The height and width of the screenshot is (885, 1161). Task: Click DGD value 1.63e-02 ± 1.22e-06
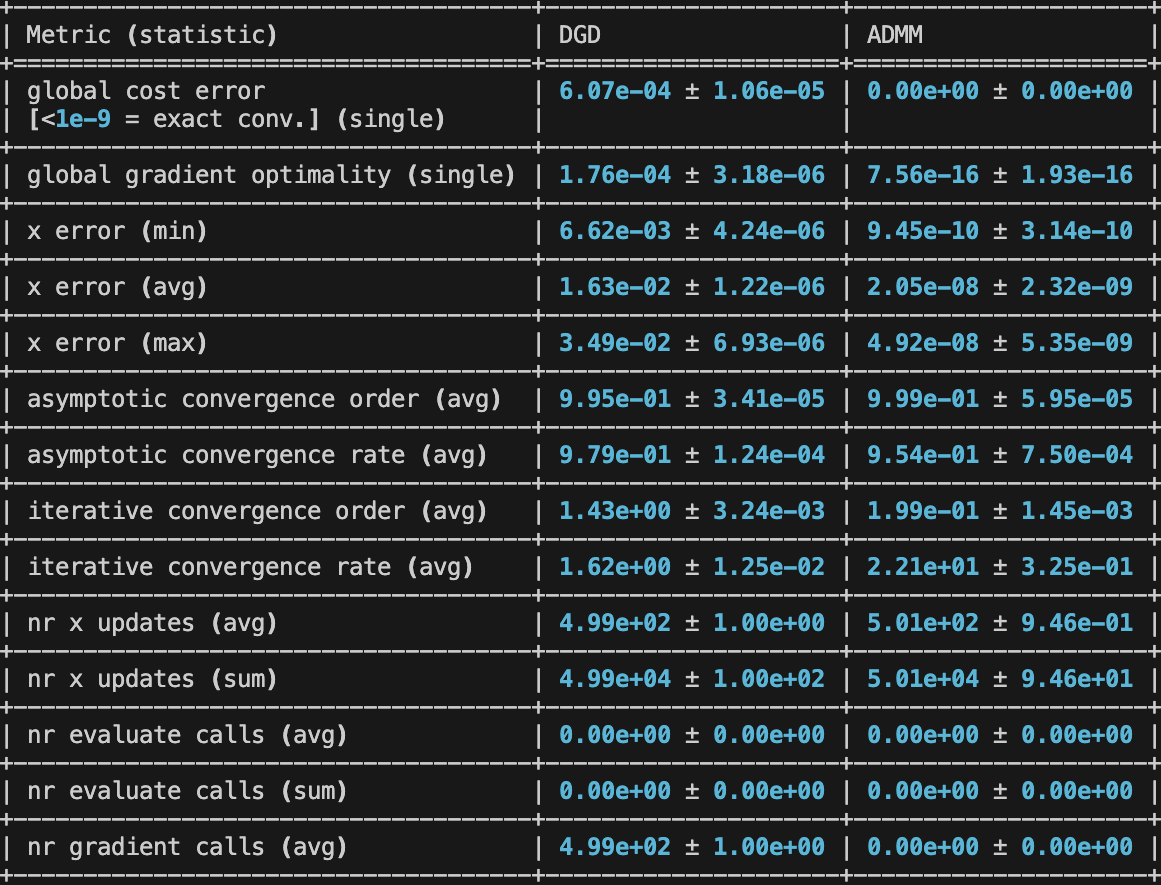pos(692,287)
